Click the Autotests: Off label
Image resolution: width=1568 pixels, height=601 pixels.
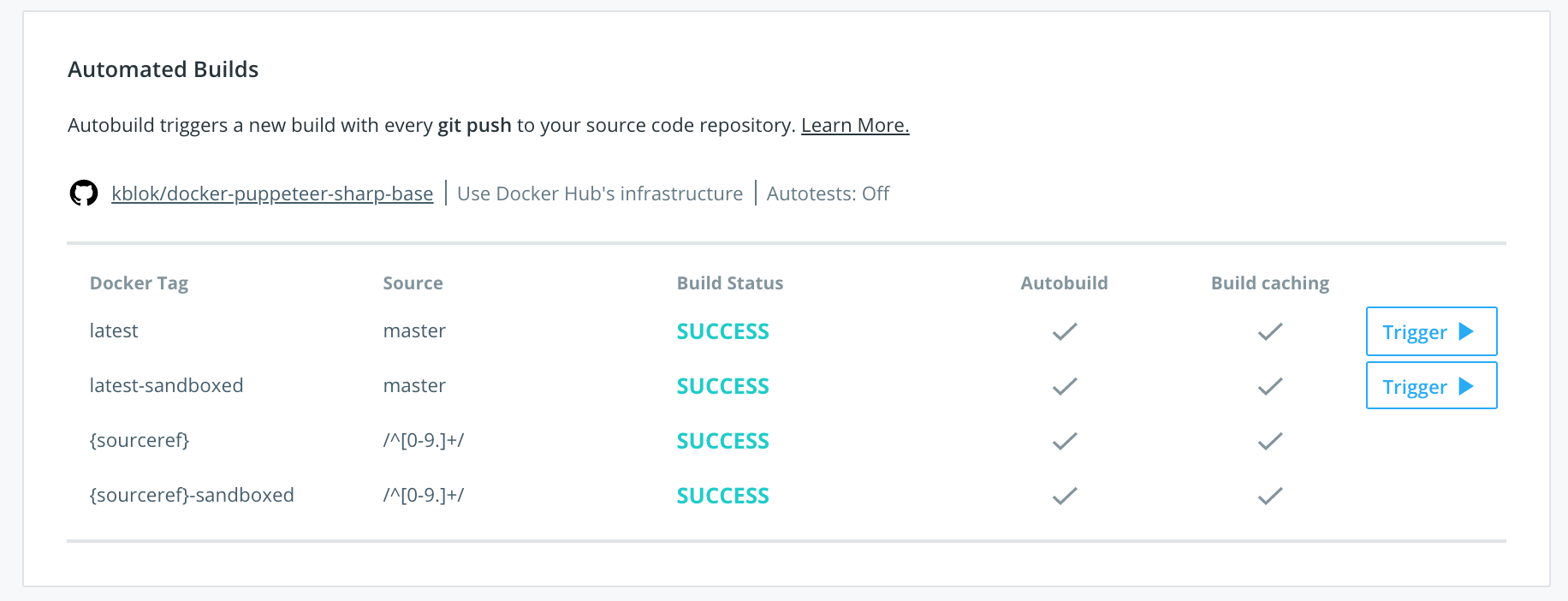tap(828, 193)
